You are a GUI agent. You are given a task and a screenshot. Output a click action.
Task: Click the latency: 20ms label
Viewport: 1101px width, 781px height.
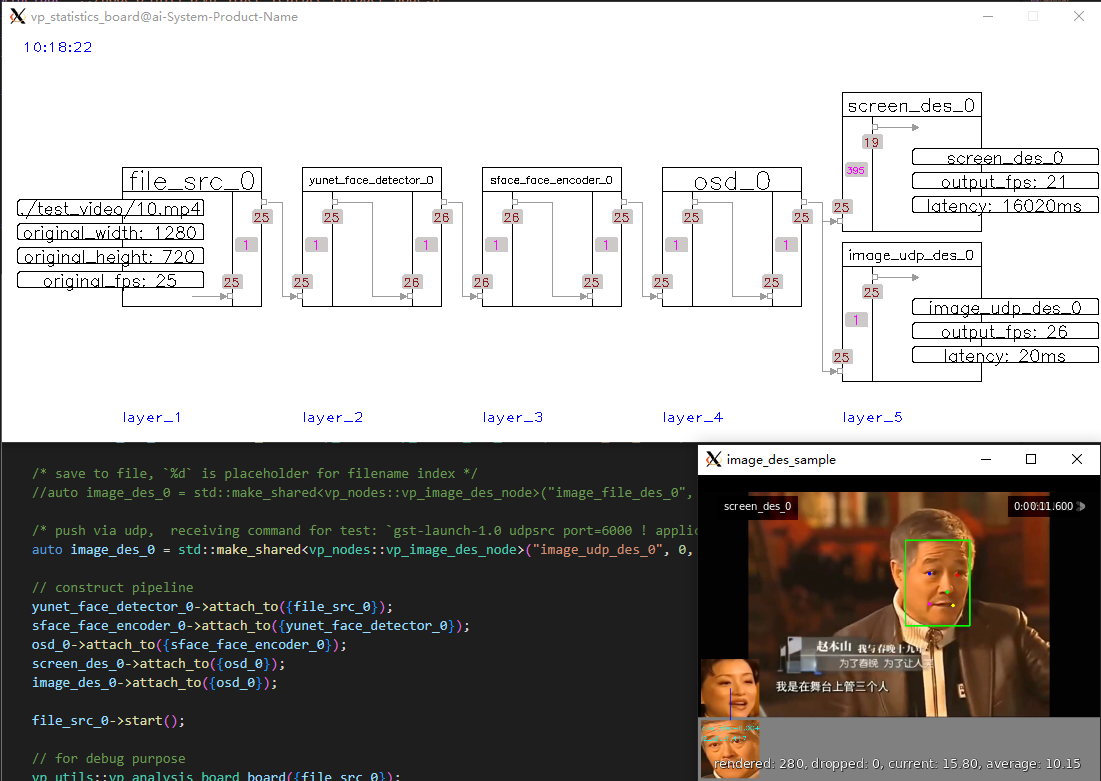click(1005, 355)
